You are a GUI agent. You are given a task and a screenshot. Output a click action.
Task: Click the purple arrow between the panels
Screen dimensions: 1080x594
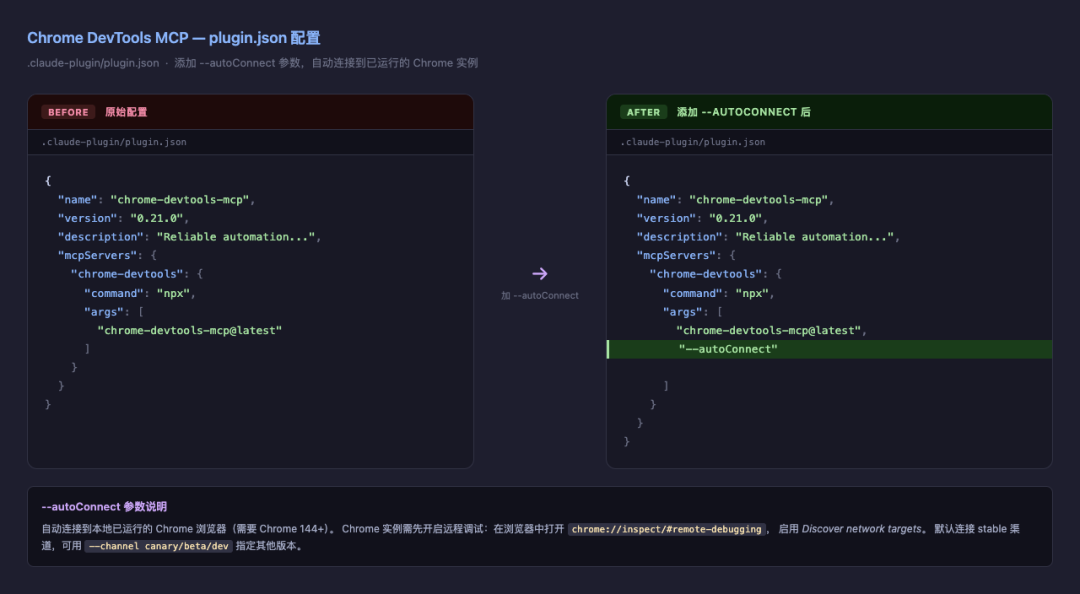pyautogui.click(x=540, y=274)
